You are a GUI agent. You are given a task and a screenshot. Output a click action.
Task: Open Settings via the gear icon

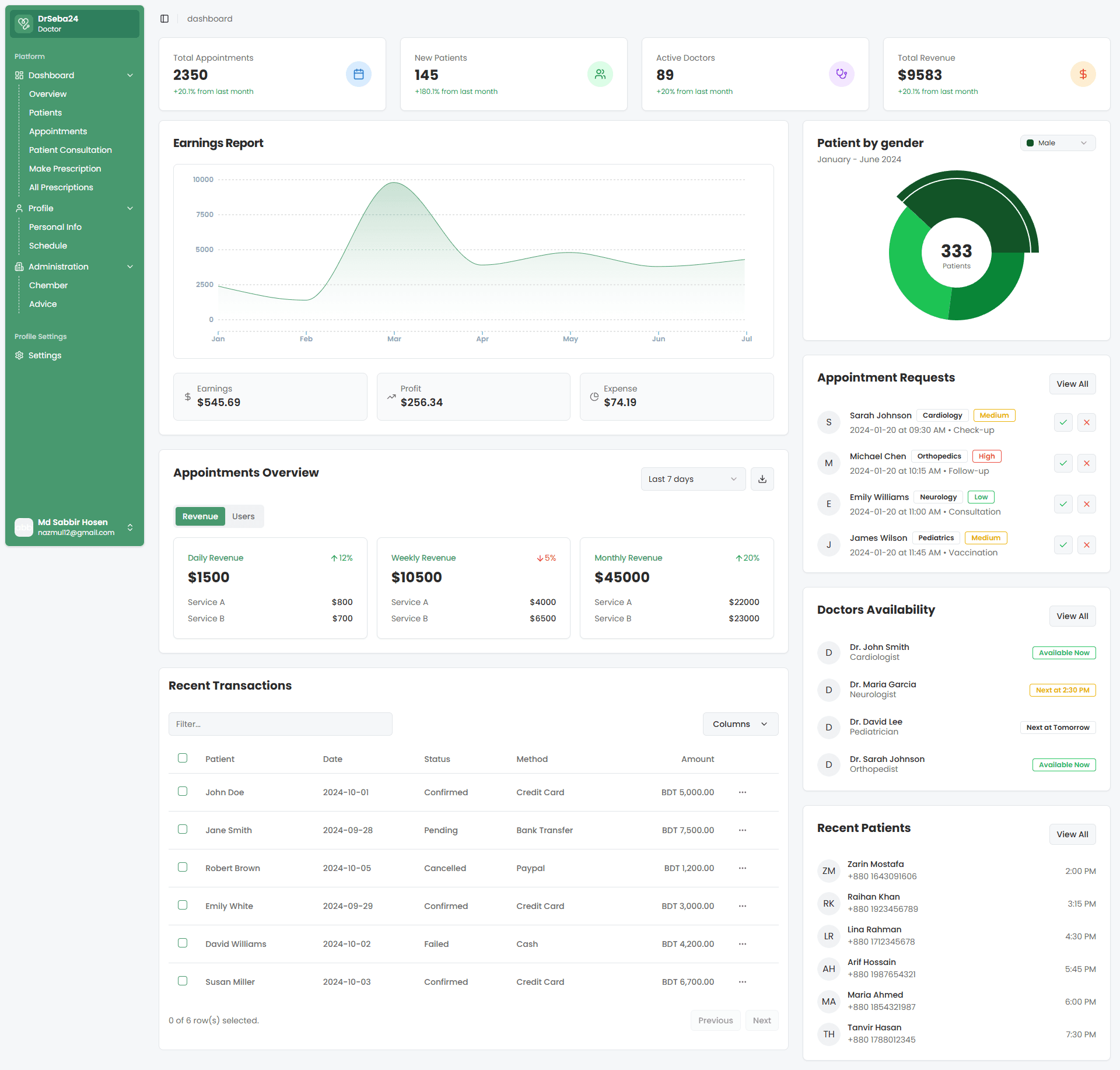pos(19,355)
